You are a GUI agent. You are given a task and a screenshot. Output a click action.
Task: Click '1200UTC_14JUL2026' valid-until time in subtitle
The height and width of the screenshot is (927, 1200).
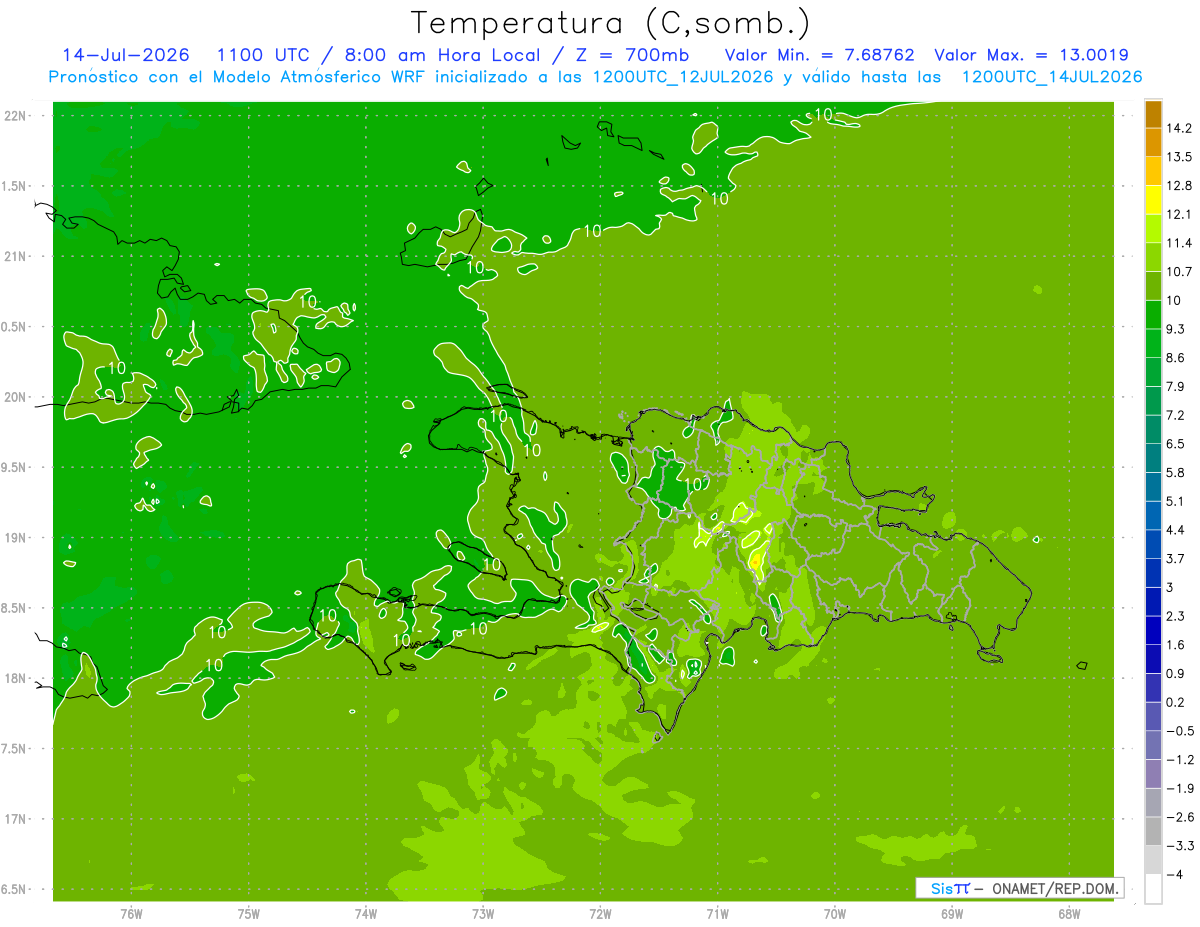[1052, 77]
